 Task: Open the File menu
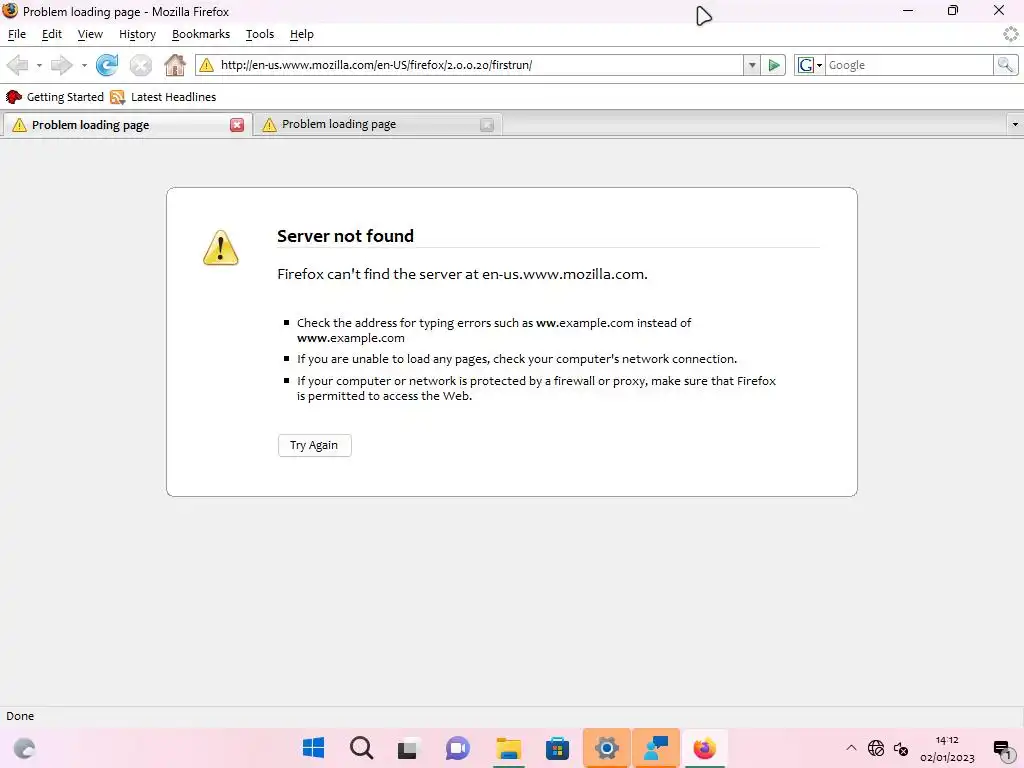(x=17, y=34)
